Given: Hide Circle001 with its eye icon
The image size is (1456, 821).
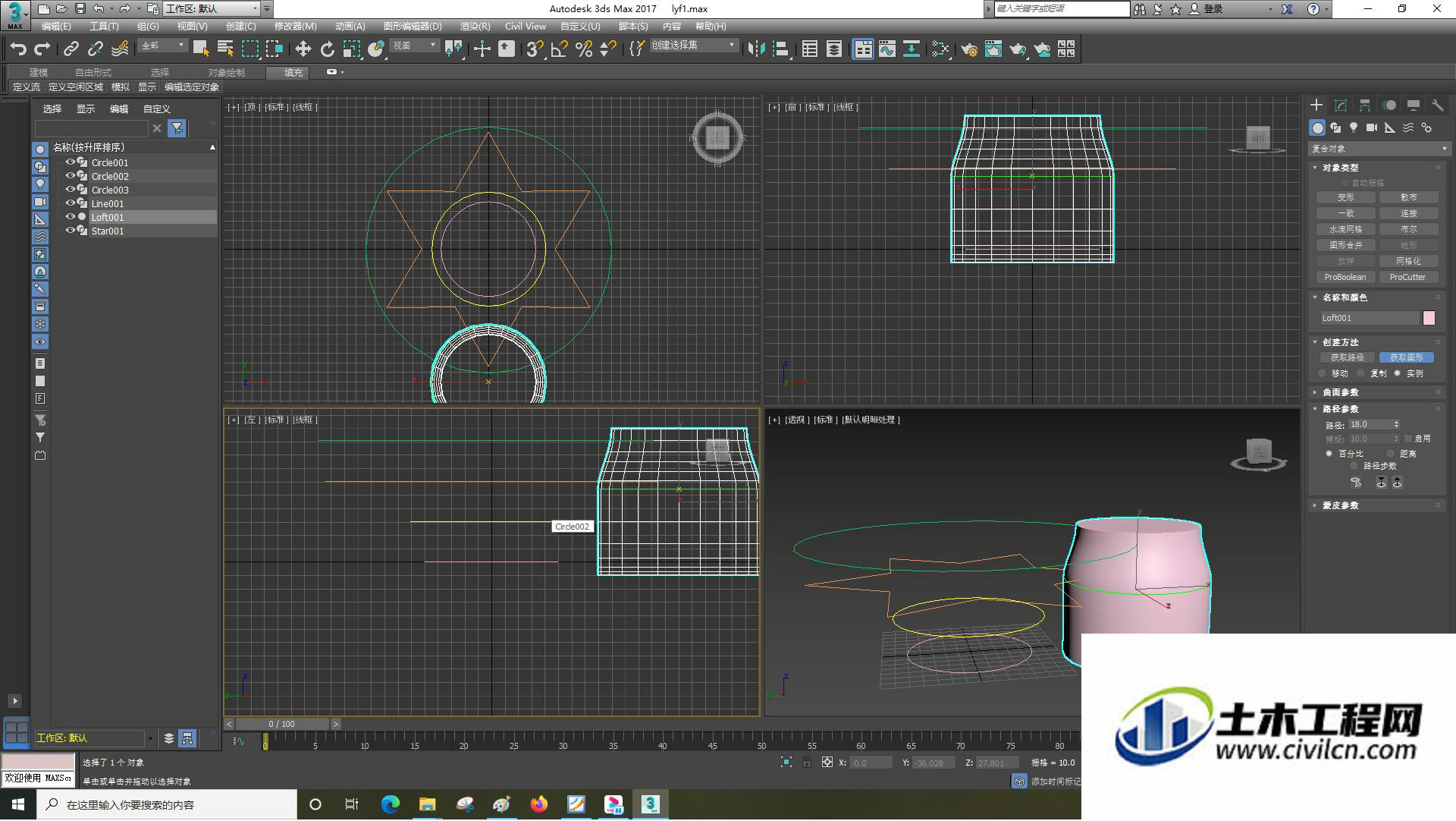Looking at the screenshot, I should tap(70, 162).
